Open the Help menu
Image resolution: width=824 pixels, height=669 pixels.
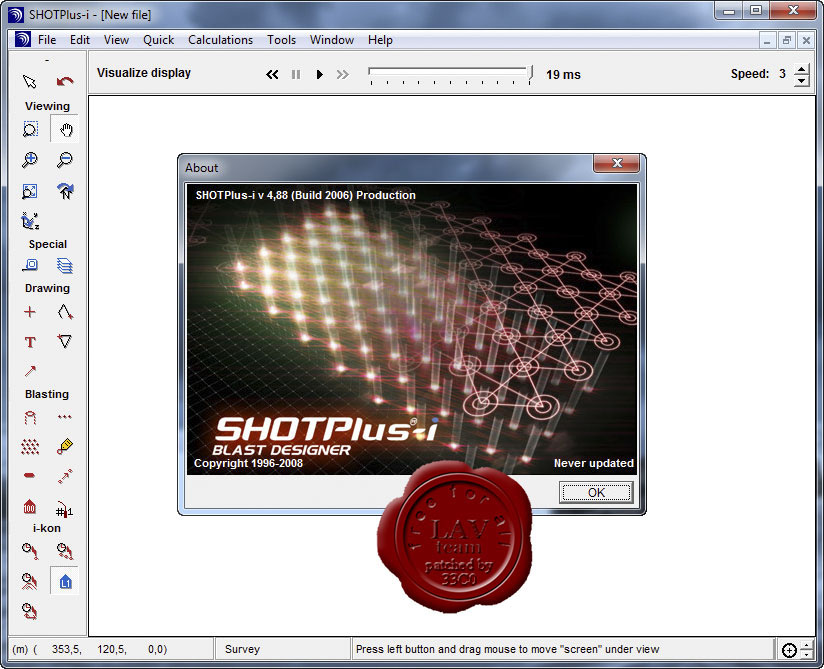pyautogui.click(x=380, y=40)
